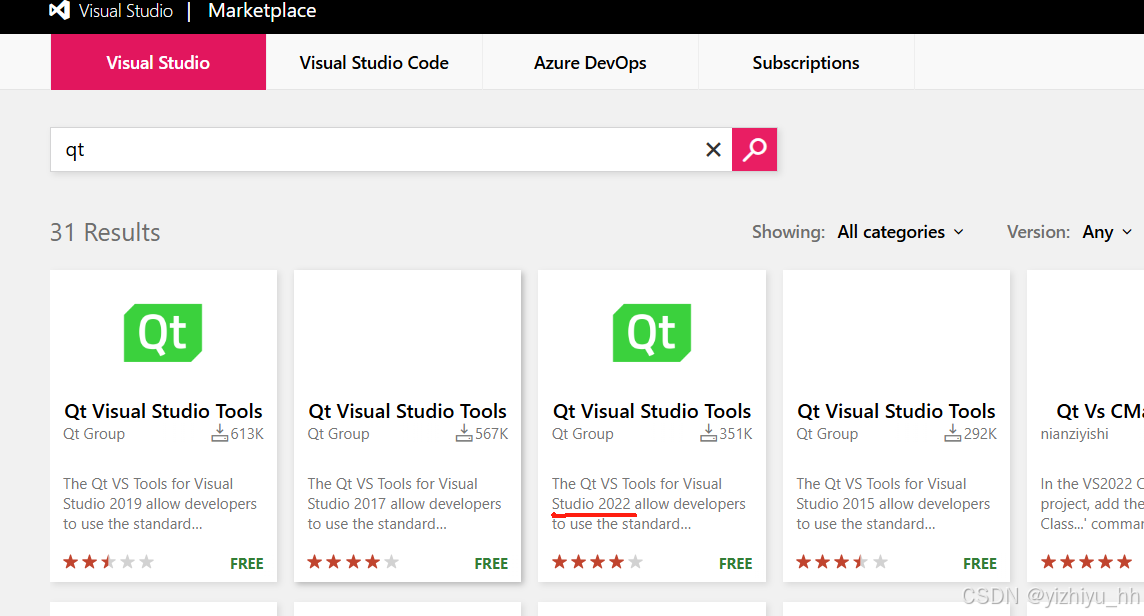Select the Visual Studio tab

click(158, 62)
